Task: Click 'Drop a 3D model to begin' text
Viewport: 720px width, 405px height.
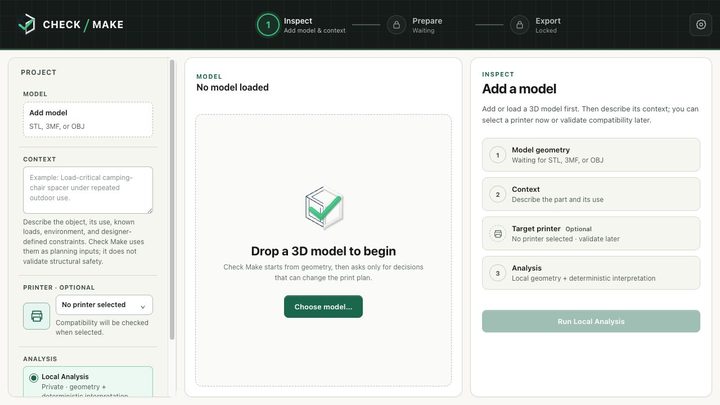Action: click(323, 251)
